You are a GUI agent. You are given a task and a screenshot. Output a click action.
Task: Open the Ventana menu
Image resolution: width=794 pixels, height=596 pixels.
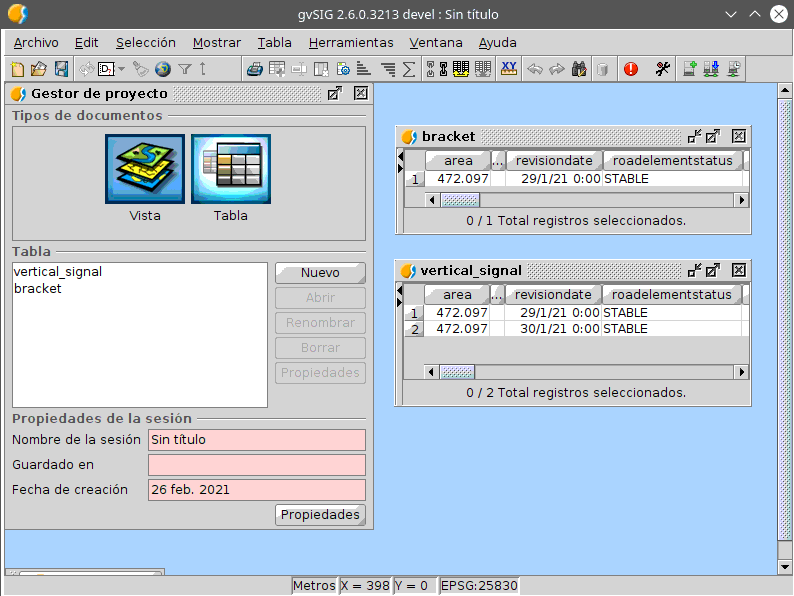(436, 43)
